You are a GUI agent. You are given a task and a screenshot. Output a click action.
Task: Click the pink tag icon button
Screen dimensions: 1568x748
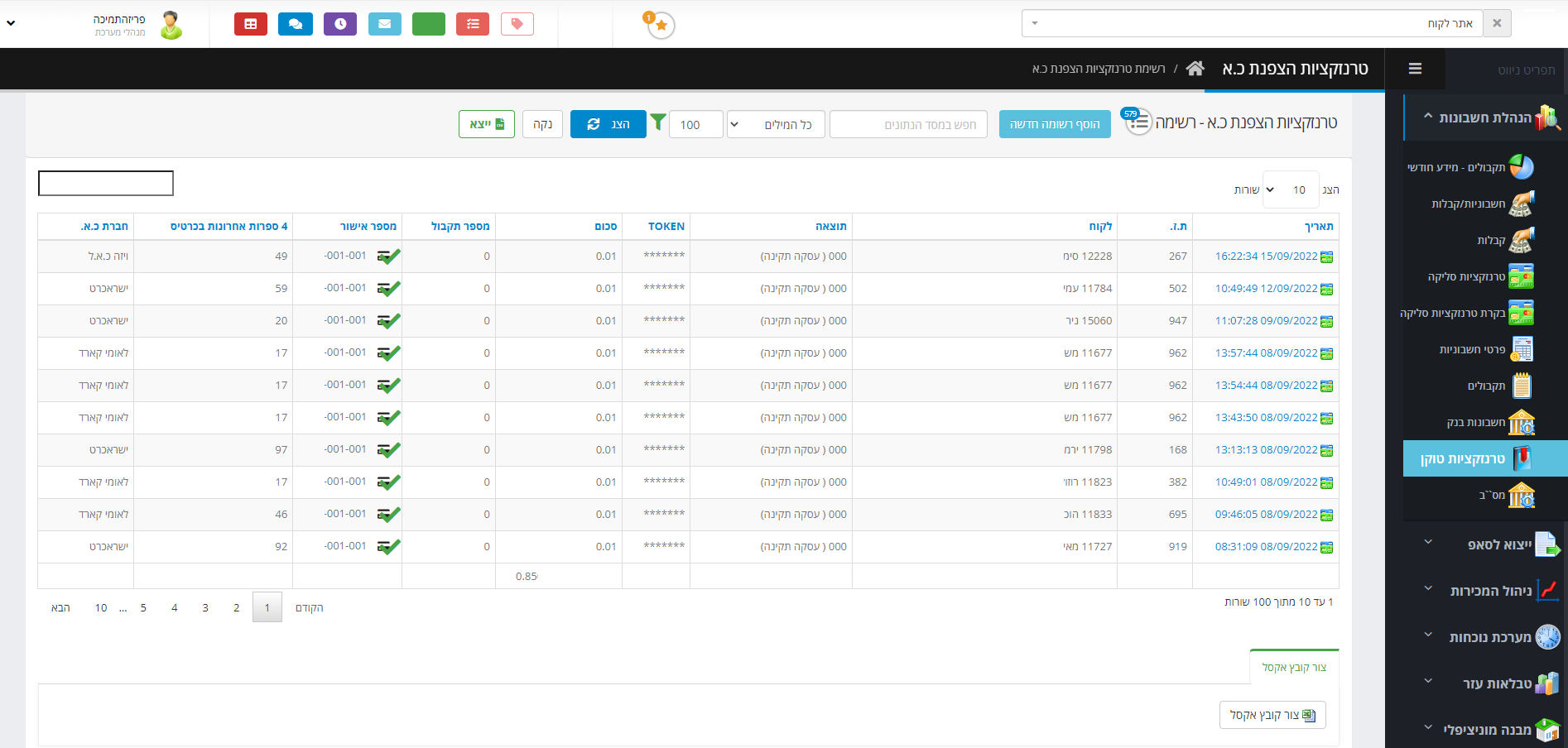click(517, 24)
